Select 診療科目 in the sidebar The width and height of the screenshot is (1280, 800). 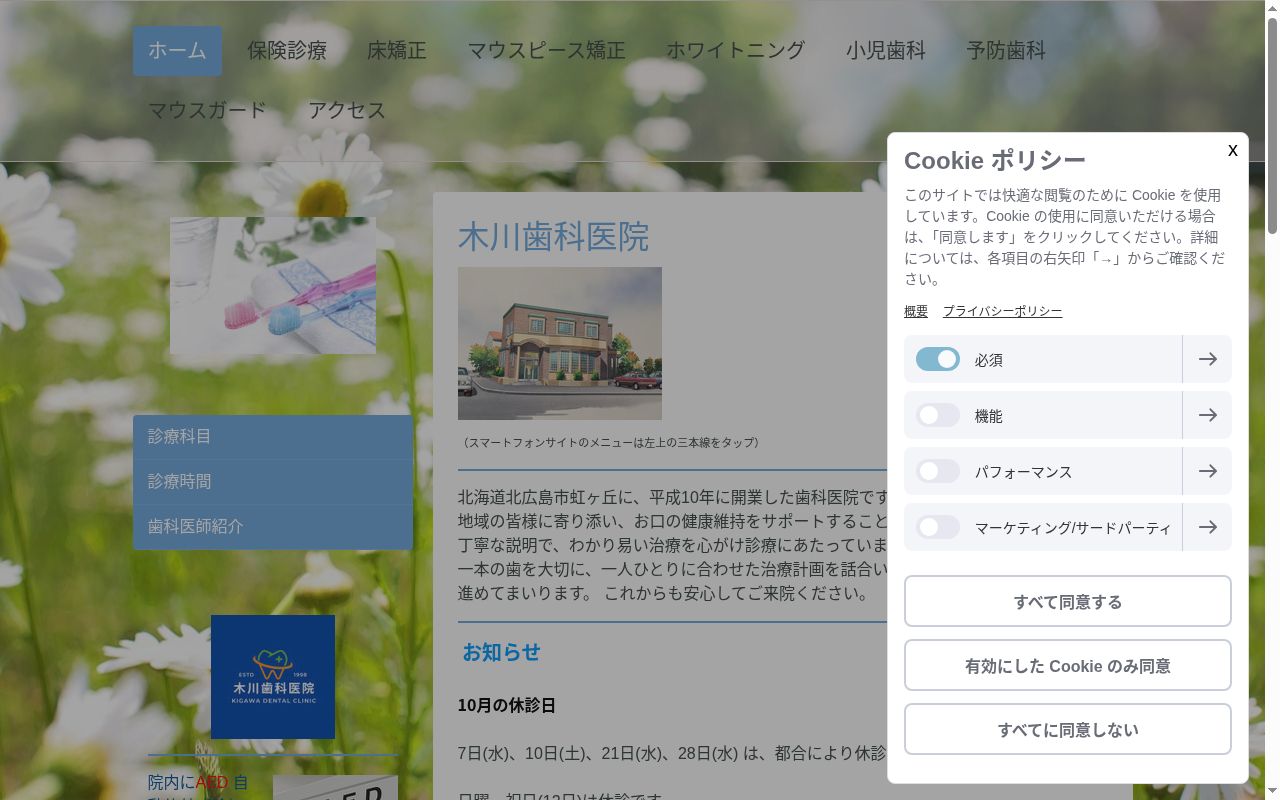point(273,437)
